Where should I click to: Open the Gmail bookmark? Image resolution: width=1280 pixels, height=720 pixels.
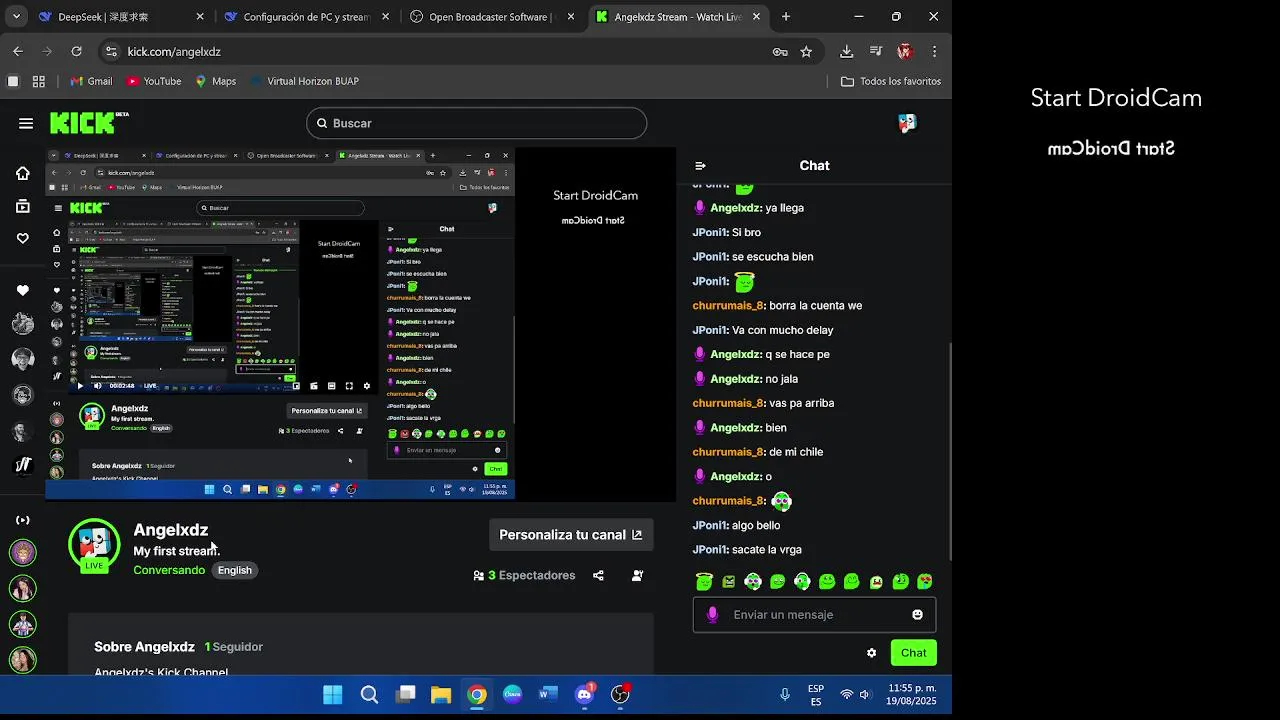click(x=91, y=81)
